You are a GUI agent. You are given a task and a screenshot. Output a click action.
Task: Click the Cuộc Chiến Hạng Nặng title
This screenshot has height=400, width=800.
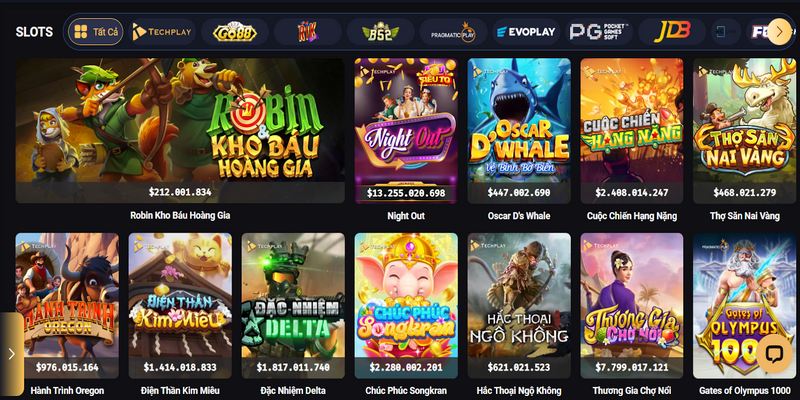pyautogui.click(x=632, y=216)
